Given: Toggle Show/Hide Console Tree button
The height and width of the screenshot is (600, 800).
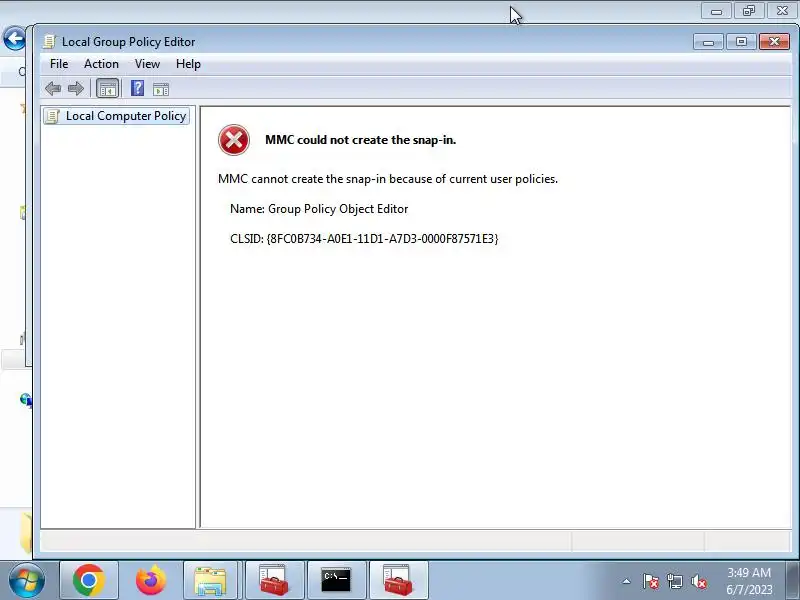Looking at the screenshot, I should (108, 89).
